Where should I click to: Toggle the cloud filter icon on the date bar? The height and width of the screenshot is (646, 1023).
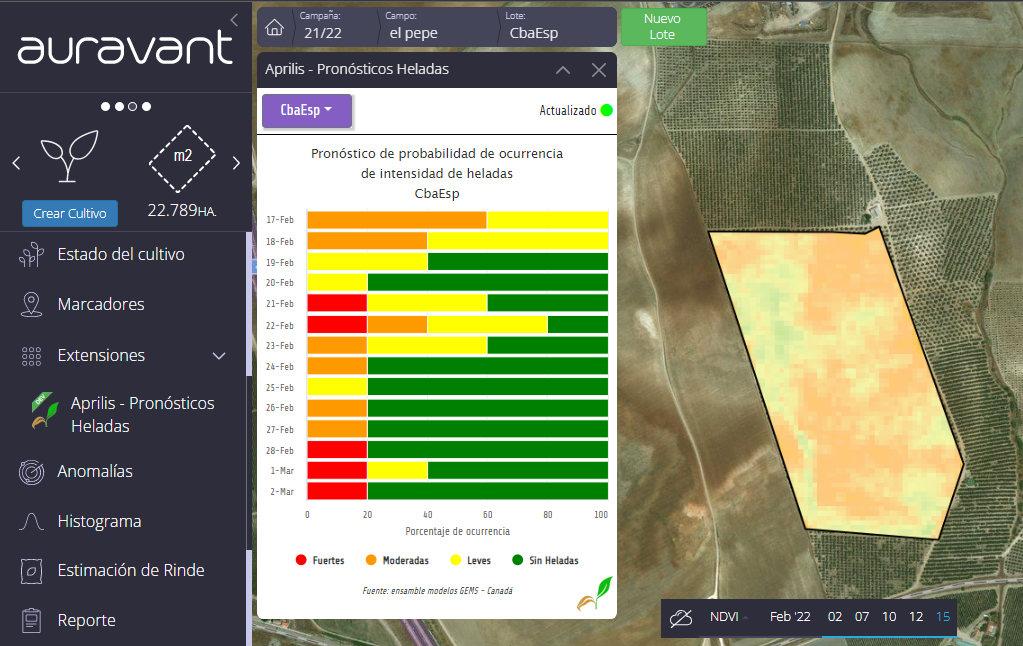point(681,617)
